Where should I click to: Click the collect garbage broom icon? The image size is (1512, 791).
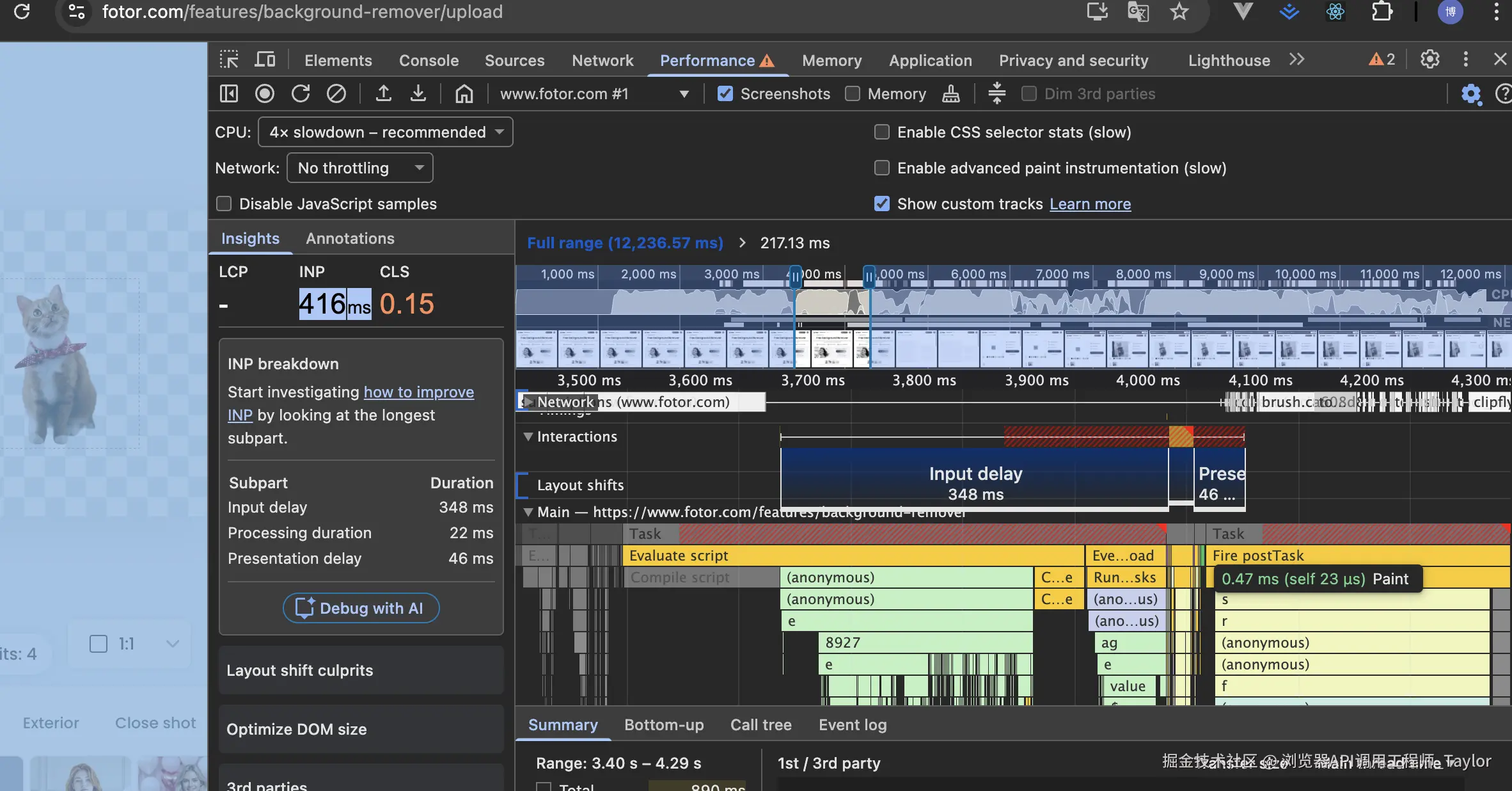point(950,94)
